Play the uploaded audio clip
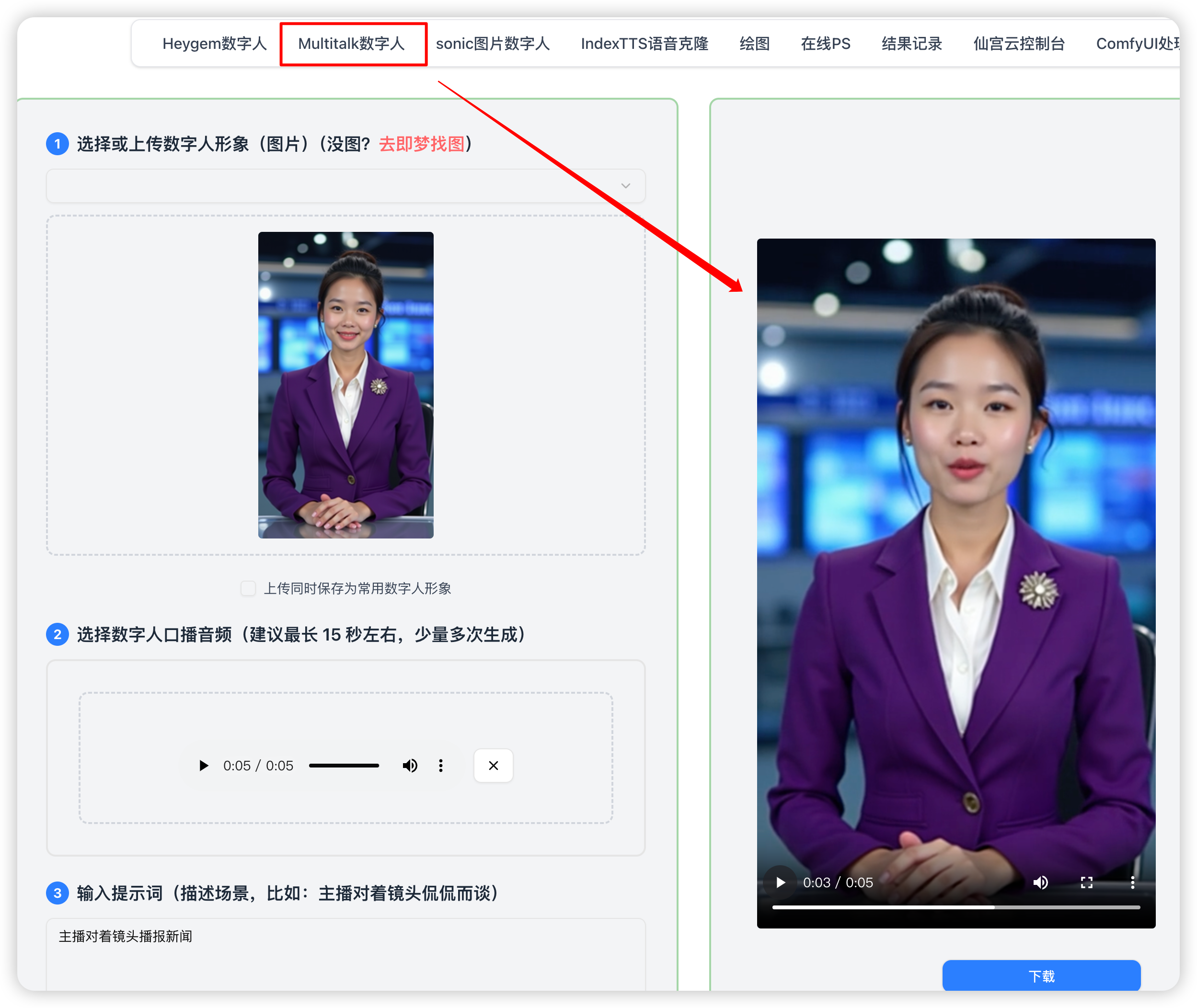The image size is (1197, 1008). (x=204, y=766)
